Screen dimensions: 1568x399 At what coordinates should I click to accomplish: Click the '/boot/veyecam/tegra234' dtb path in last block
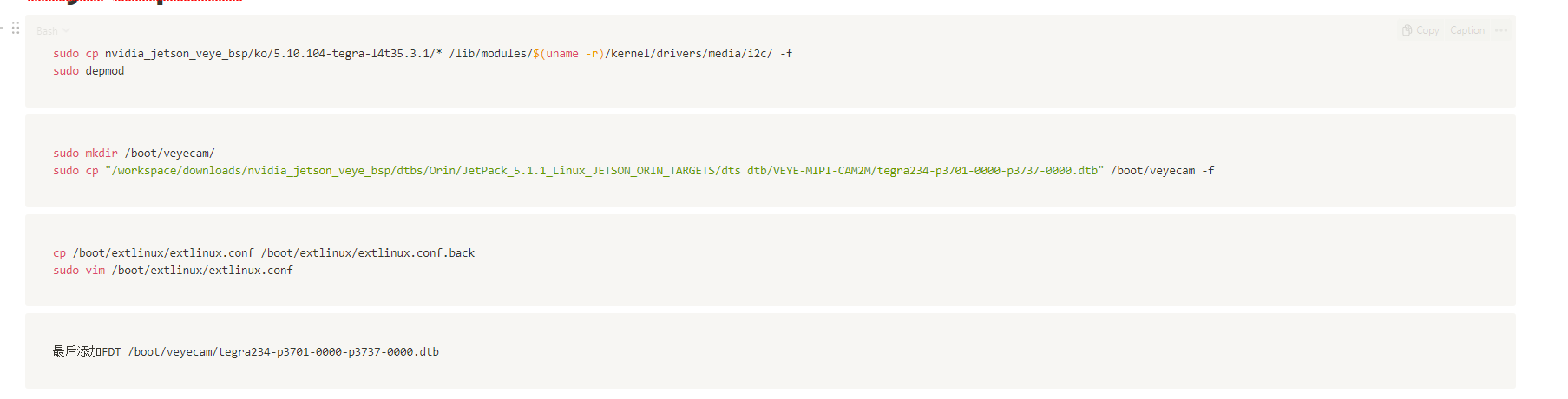[x=283, y=352]
